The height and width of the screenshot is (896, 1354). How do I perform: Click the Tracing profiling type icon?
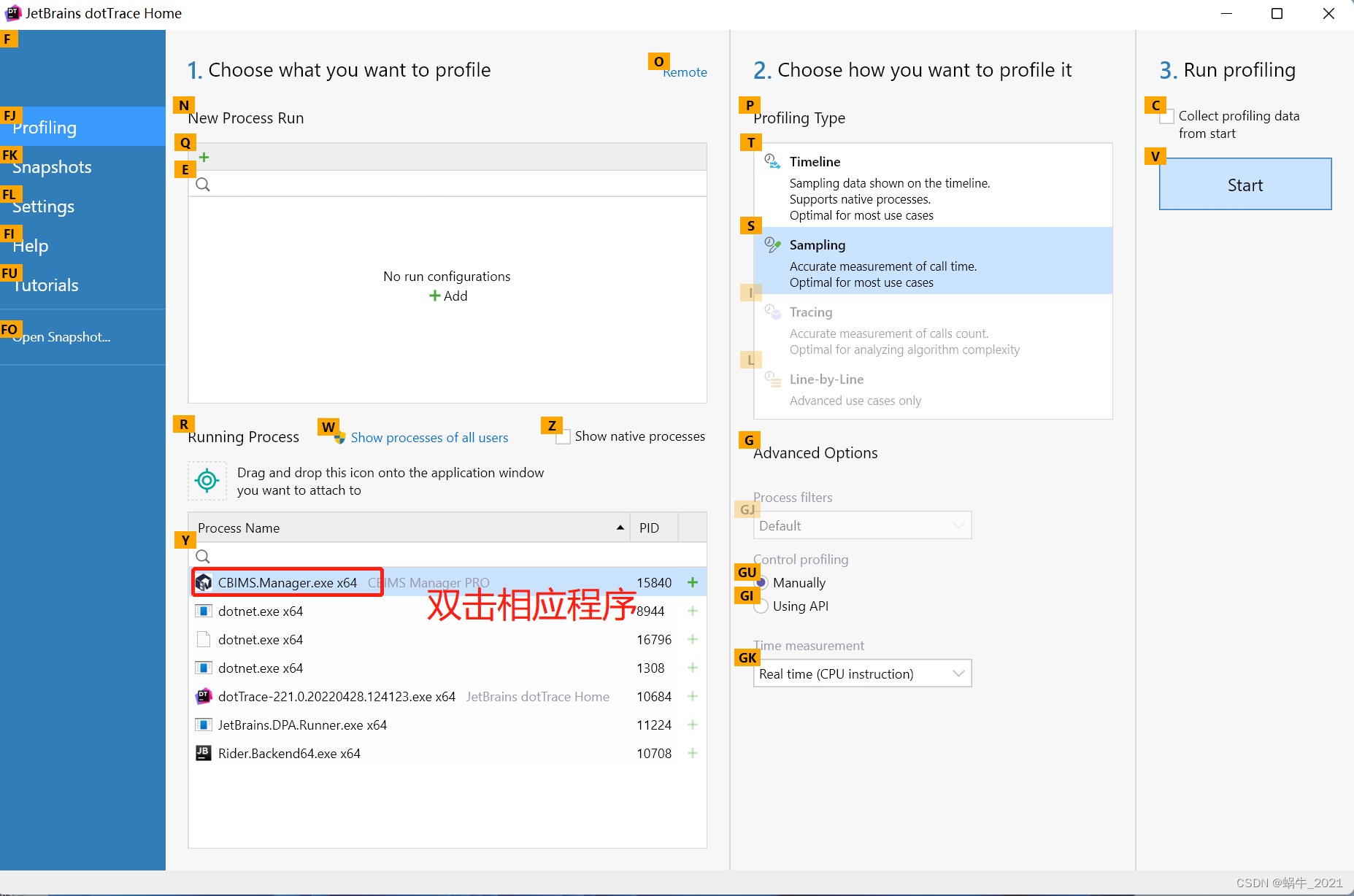772,312
